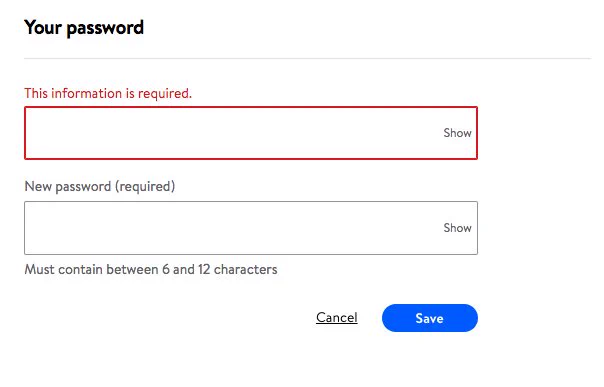The width and height of the screenshot is (604, 387).
Task: Click the 'New password (required)' label
Action: coord(100,186)
